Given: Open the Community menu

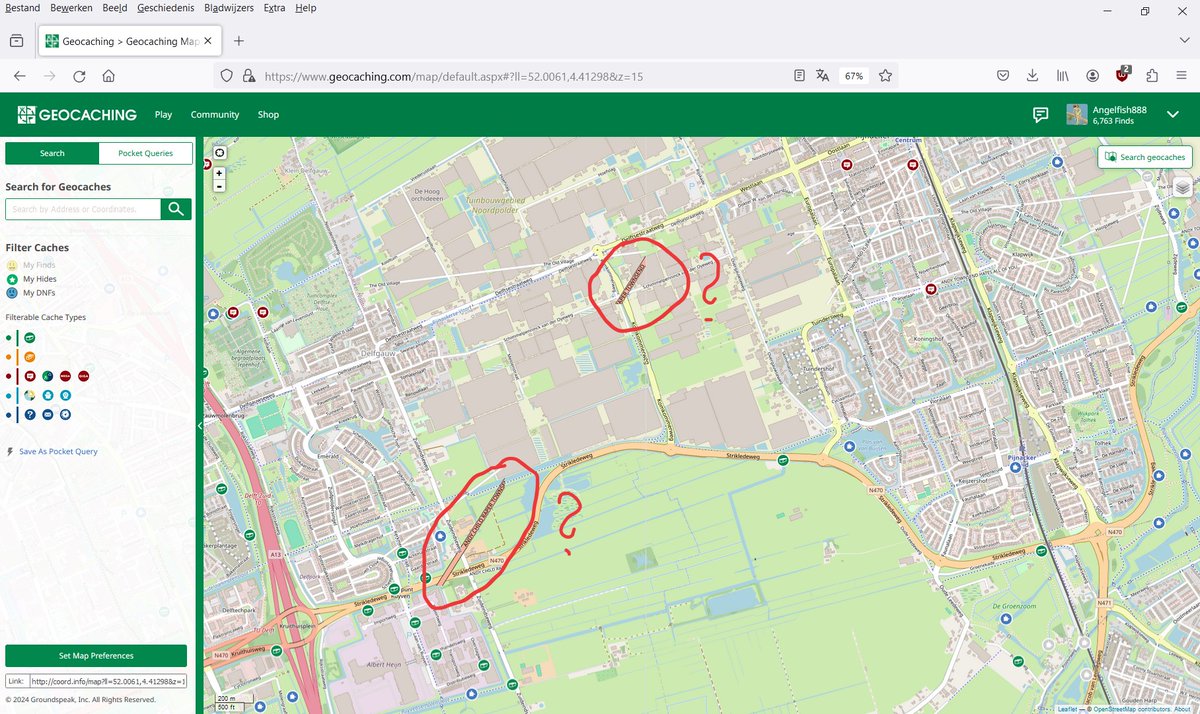Looking at the screenshot, I should point(215,114).
